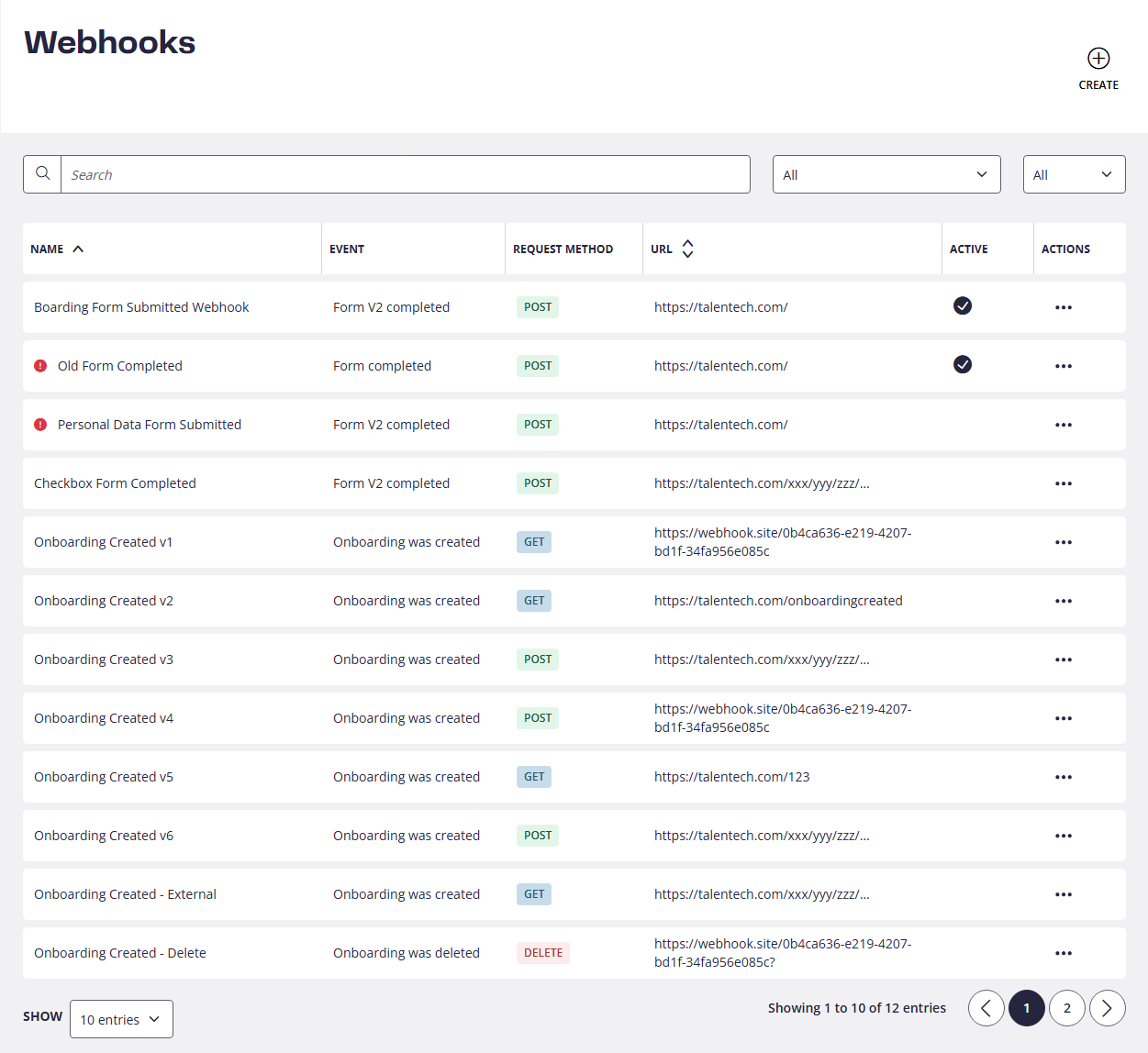Click Boarding Form Submitted Webhook name
The image size is (1148, 1053).
pyautogui.click(x=141, y=307)
